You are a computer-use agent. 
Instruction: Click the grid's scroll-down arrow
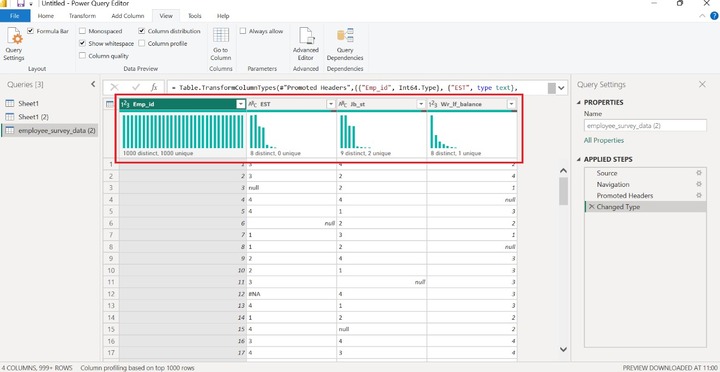tap(563, 349)
